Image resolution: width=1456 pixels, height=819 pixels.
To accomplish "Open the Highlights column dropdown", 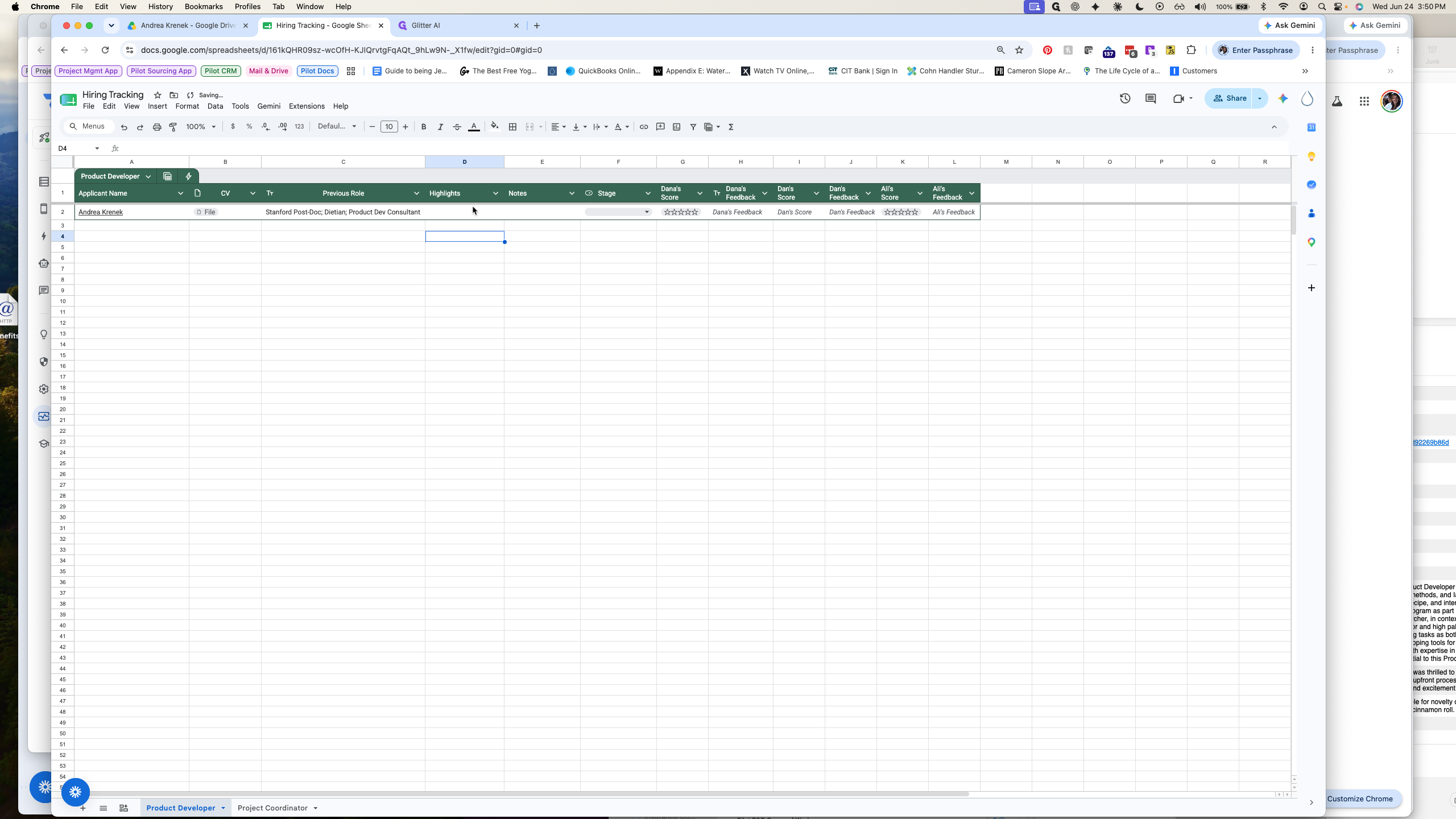I will tap(495, 193).
